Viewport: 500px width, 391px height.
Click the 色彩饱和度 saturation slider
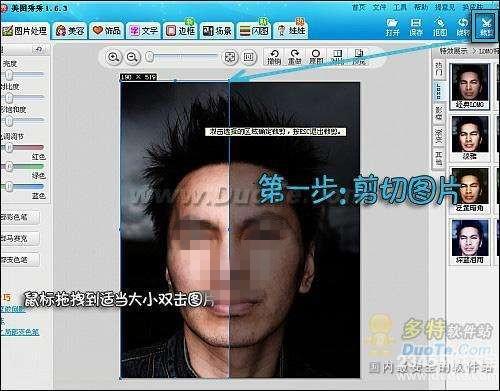(22, 120)
